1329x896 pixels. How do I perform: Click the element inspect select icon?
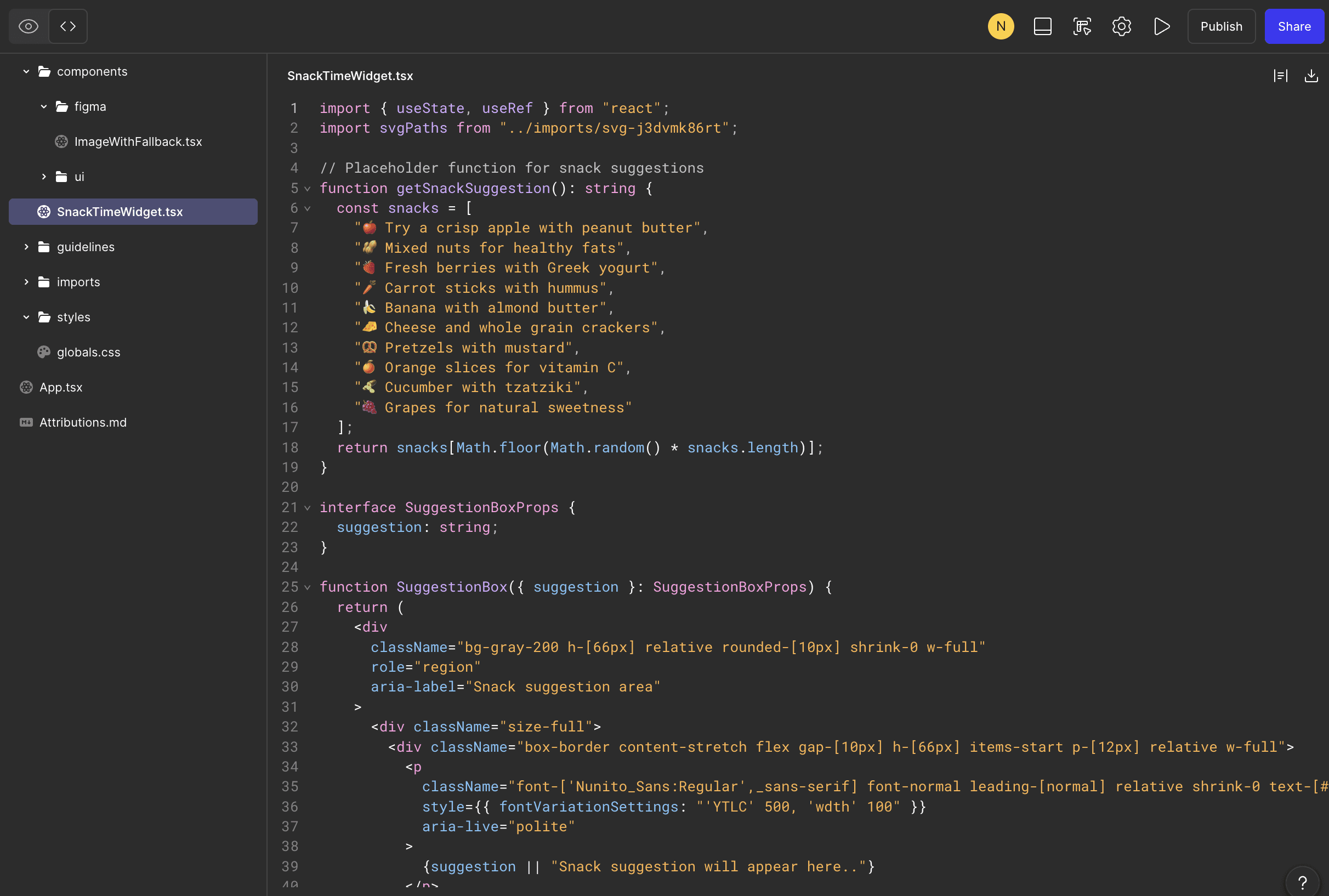point(1082,26)
